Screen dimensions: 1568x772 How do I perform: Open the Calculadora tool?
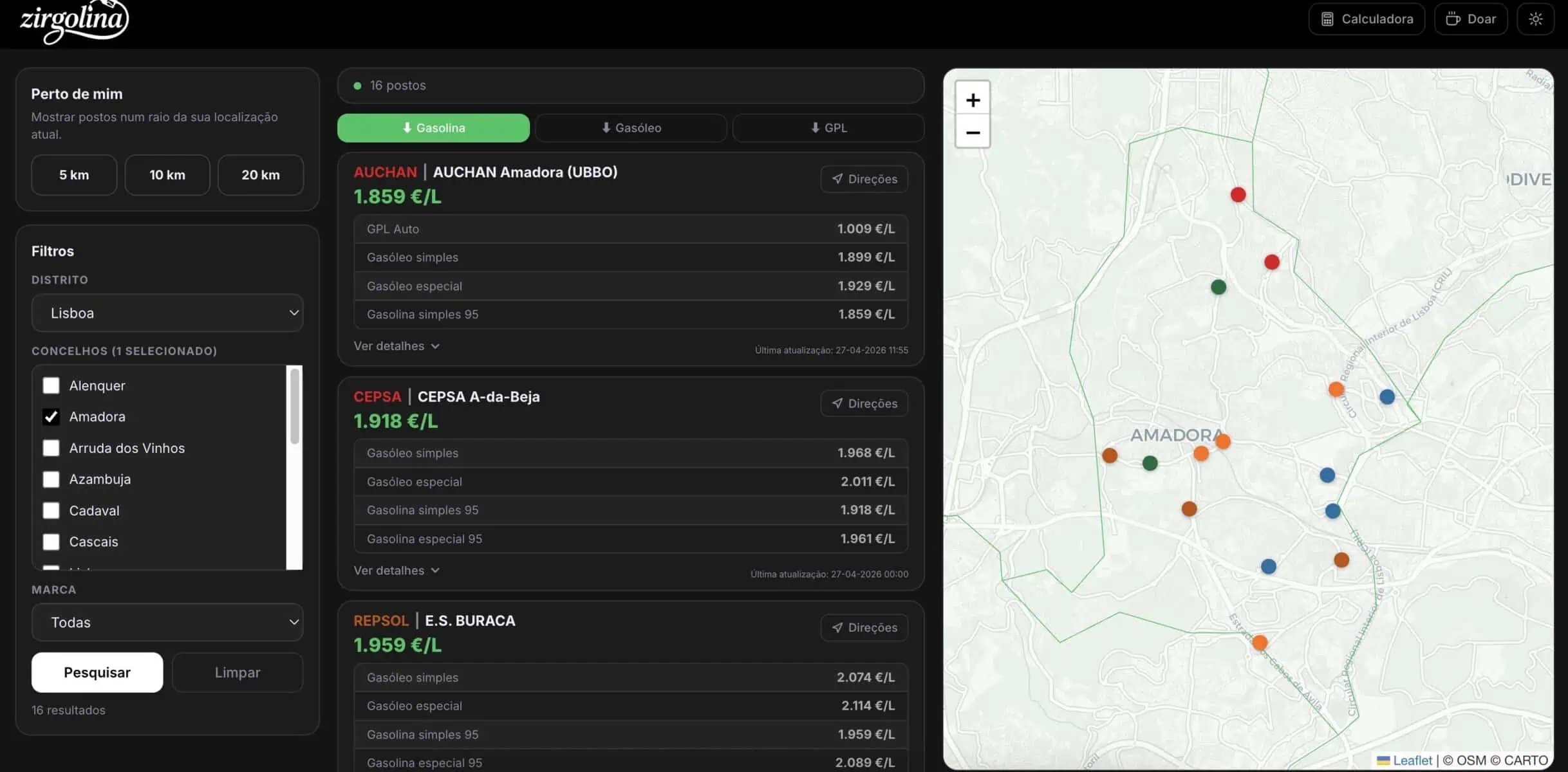click(1367, 19)
